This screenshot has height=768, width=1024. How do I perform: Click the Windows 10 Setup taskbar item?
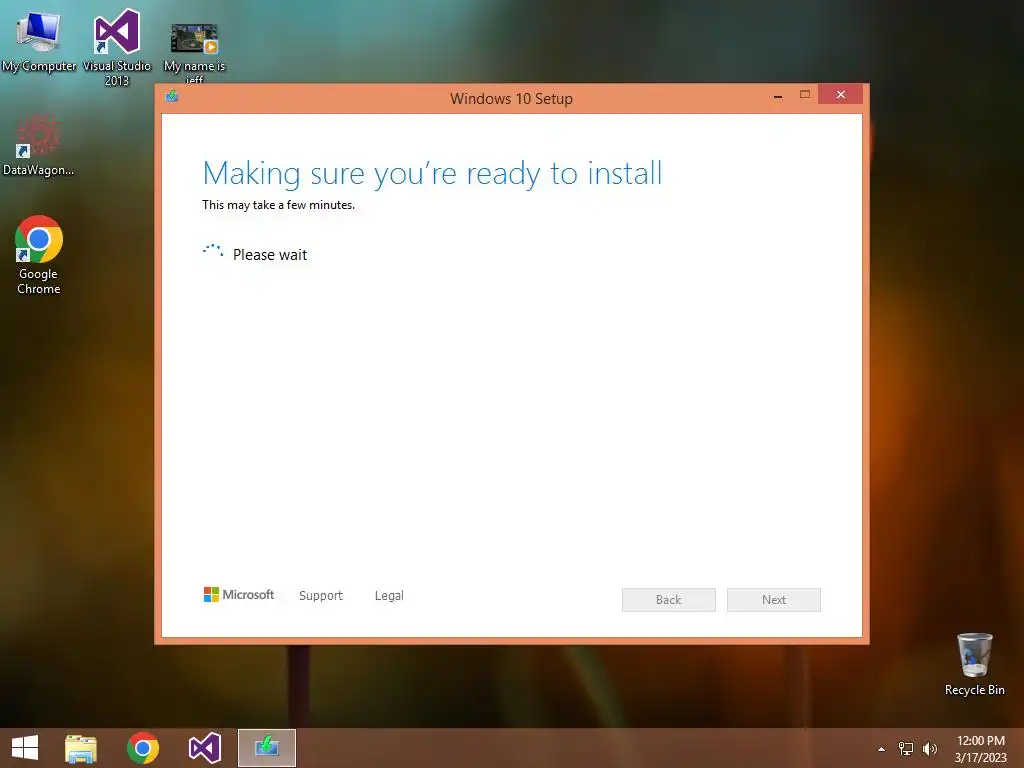266,748
